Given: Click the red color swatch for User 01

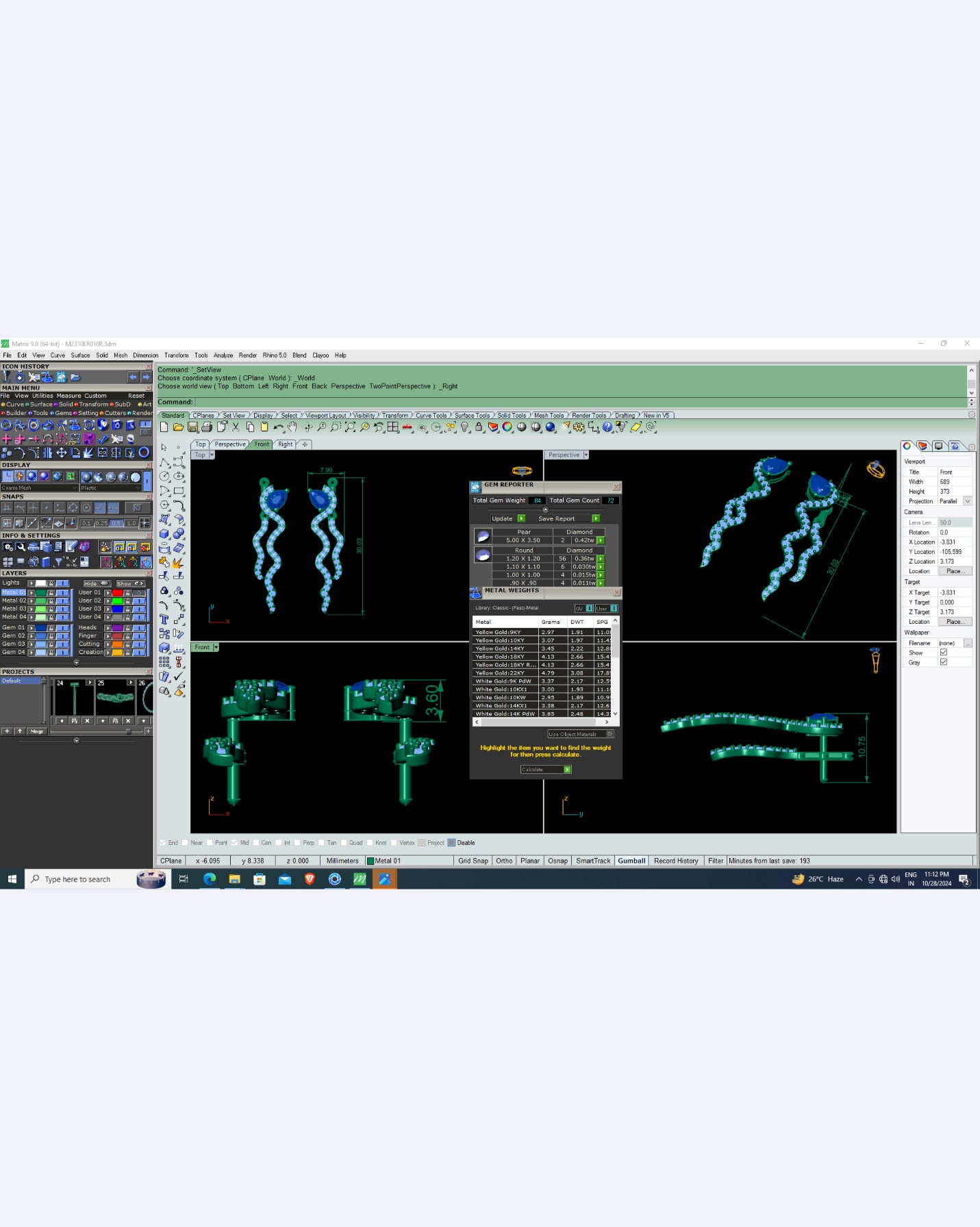Looking at the screenshot, I should tap(118, 592).
